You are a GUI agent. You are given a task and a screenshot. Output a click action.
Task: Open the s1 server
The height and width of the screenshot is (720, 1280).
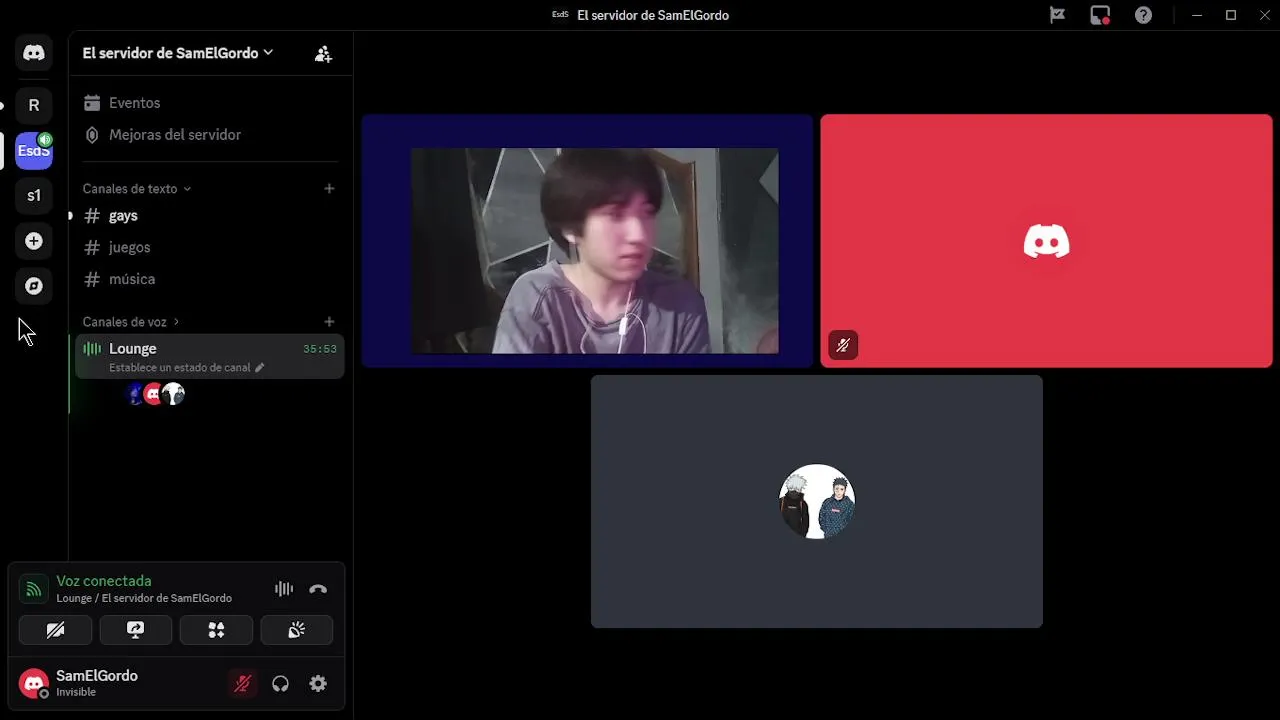tap(34, 196)
